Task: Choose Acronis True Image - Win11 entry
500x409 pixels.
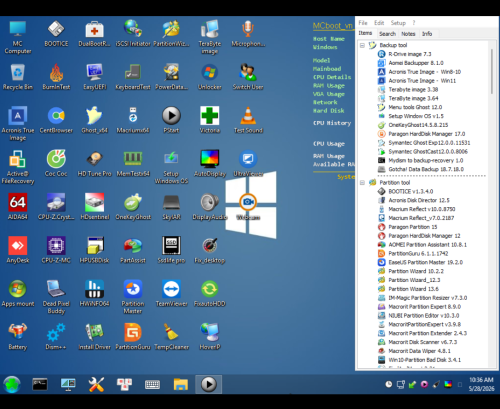Action: click(x=422, y=81)
